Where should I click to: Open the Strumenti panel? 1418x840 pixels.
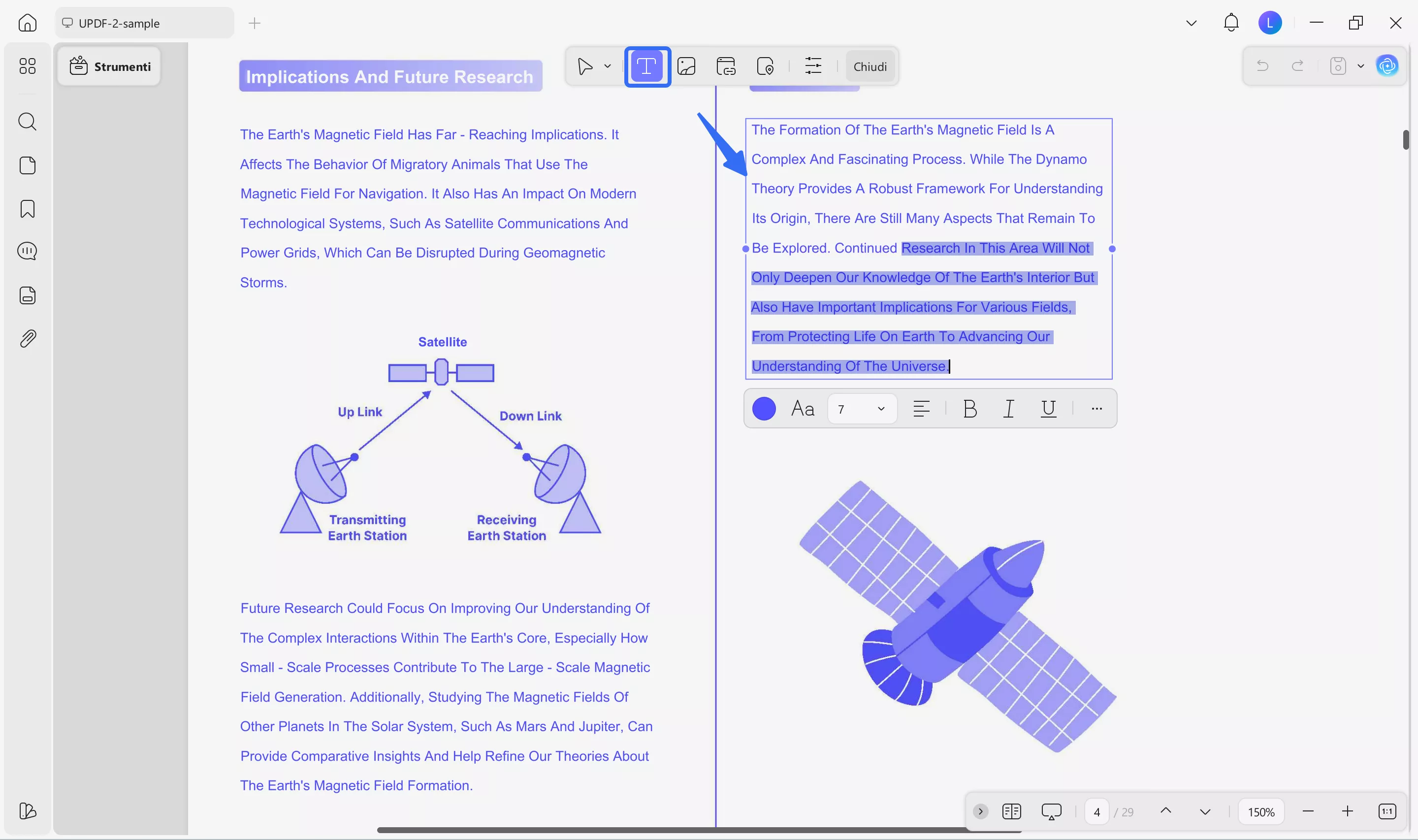pos(110,66)
